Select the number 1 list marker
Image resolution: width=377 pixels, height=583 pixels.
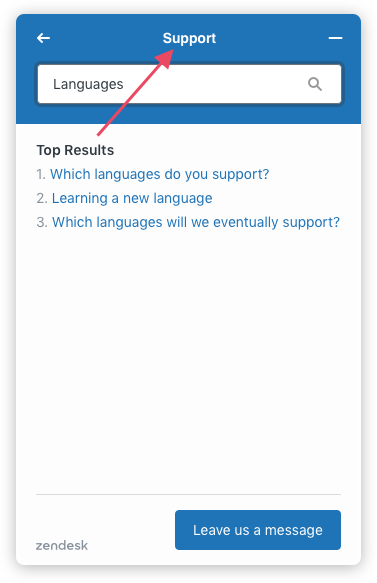(41, 174)
